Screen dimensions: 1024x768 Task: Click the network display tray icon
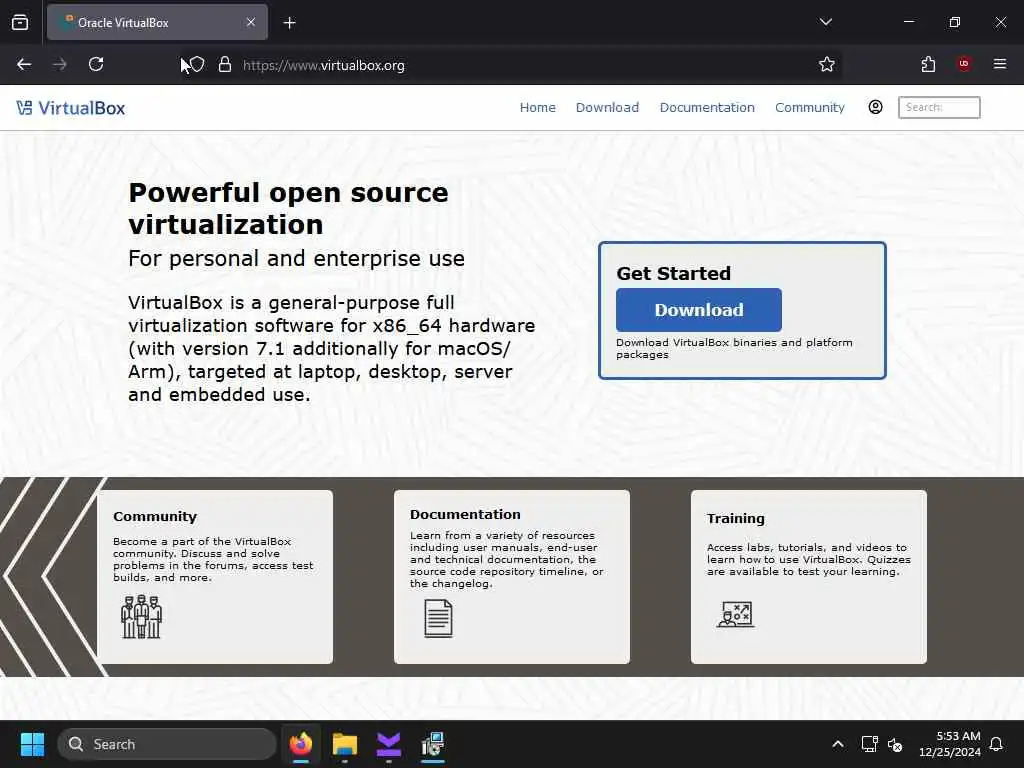click(x=869, y=744)
